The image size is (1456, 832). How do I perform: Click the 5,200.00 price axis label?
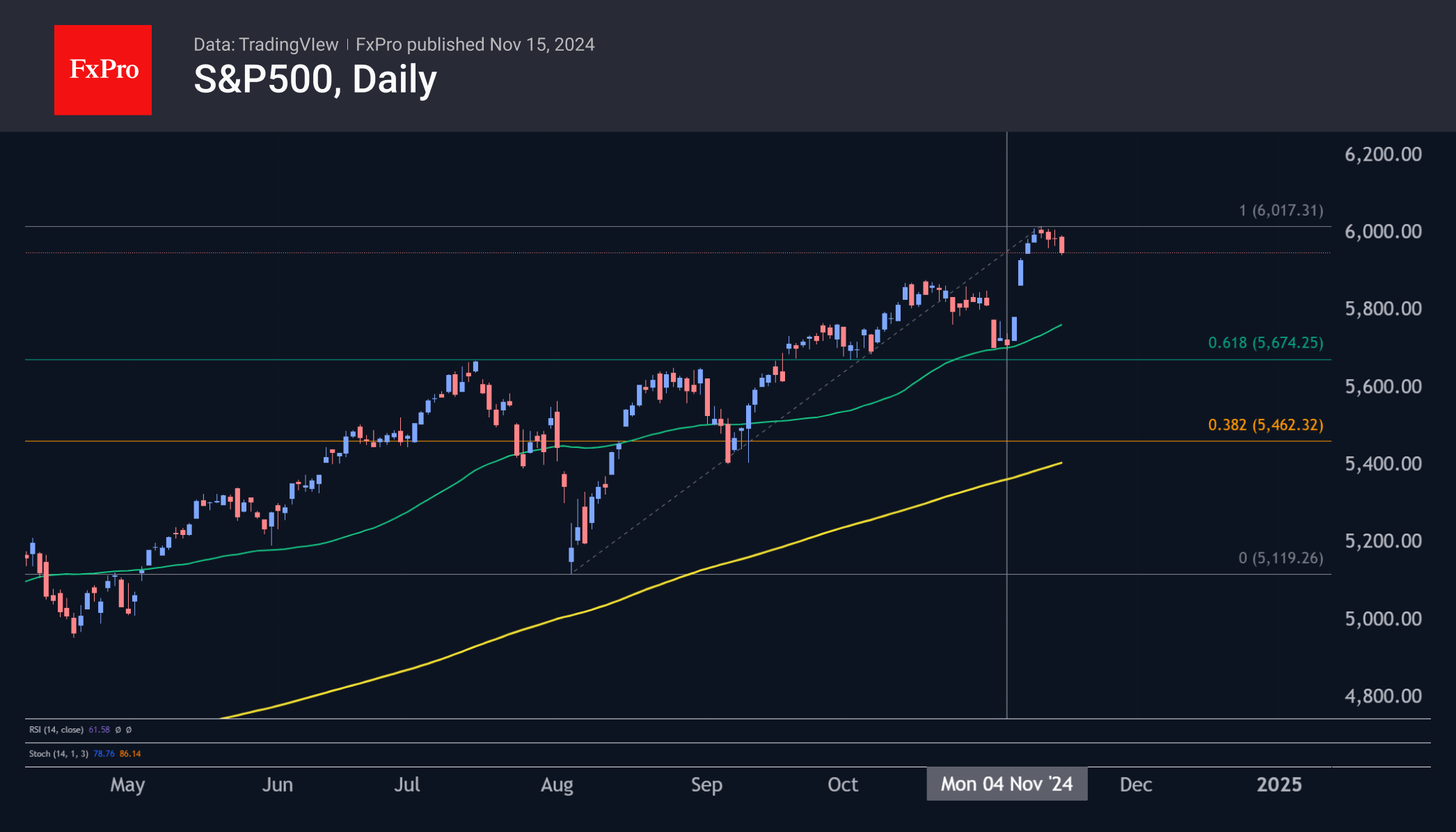1383,541
